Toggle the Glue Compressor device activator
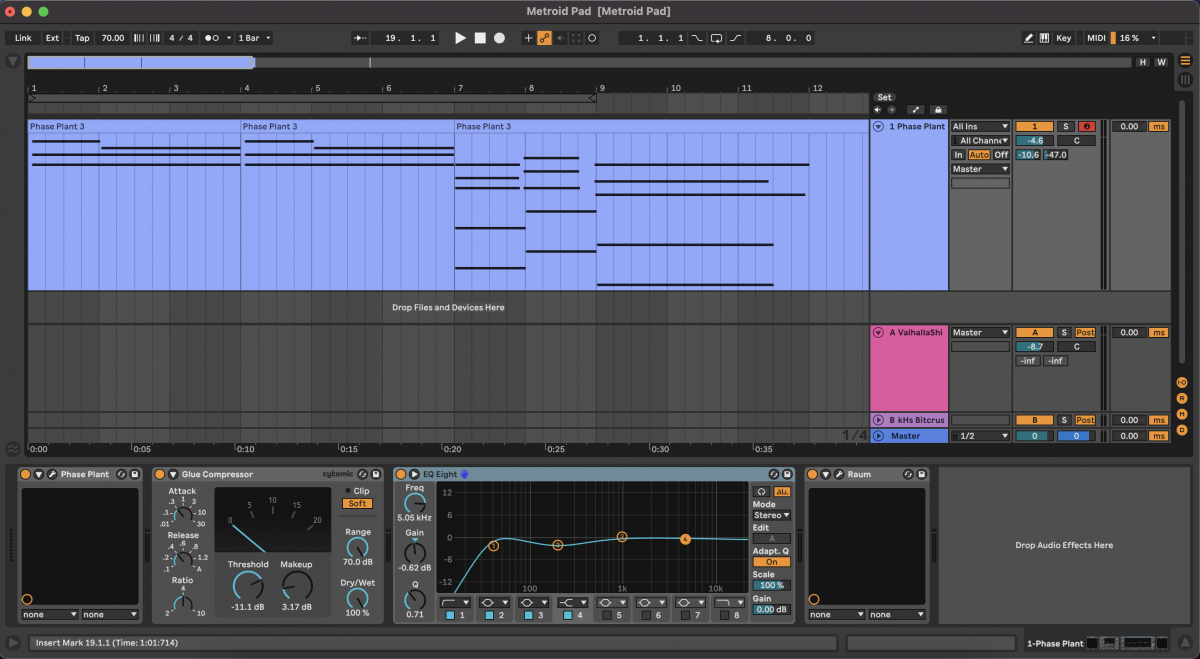Screen dimensions: 1200x659 point(159,474)
